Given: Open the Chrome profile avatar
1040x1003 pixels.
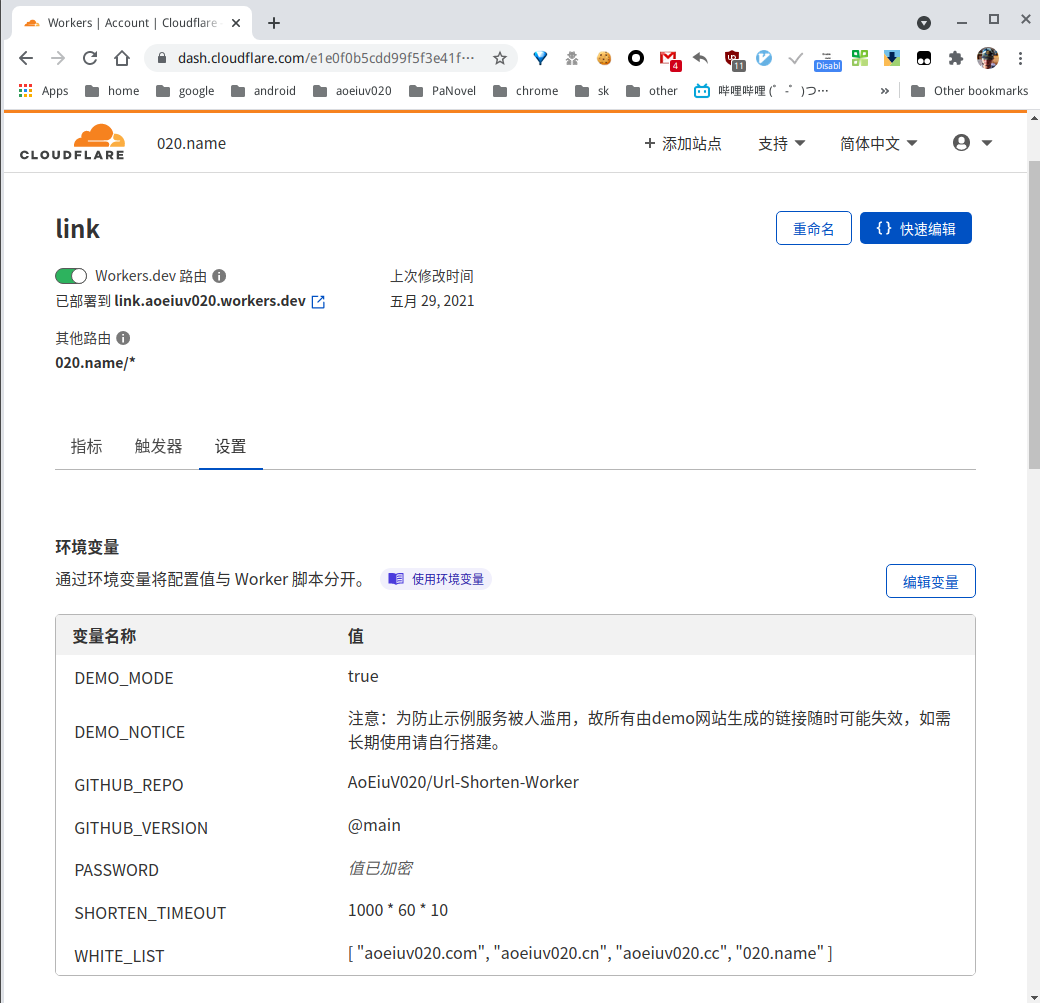Looking at the screenshot, I should tap(988, 58).
